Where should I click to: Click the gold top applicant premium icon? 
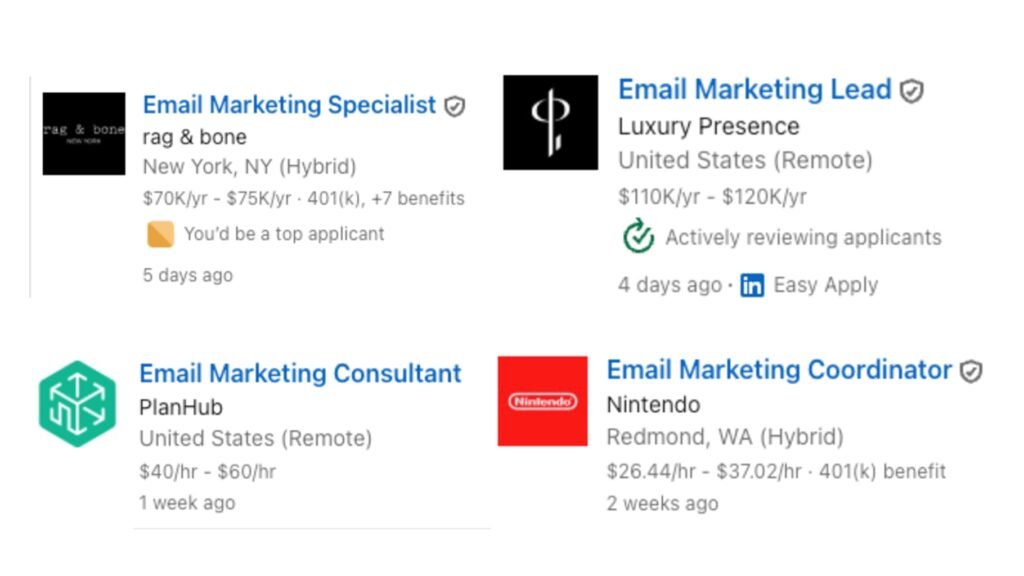click(160, 234)
